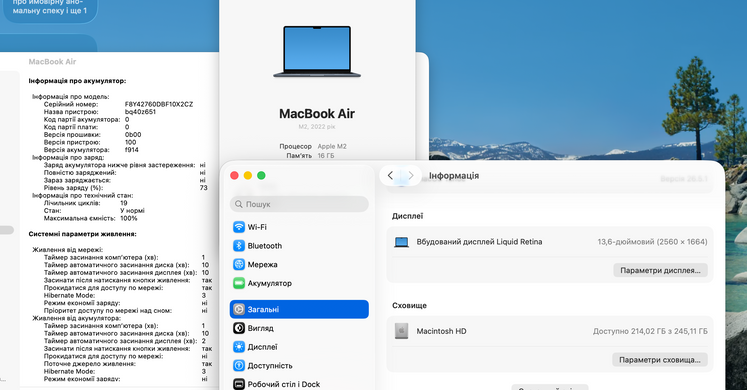The height and width of the screenshot is (390, 747).
Task: Click the Параметри дисплея button
Action: [x=660, y=270]
